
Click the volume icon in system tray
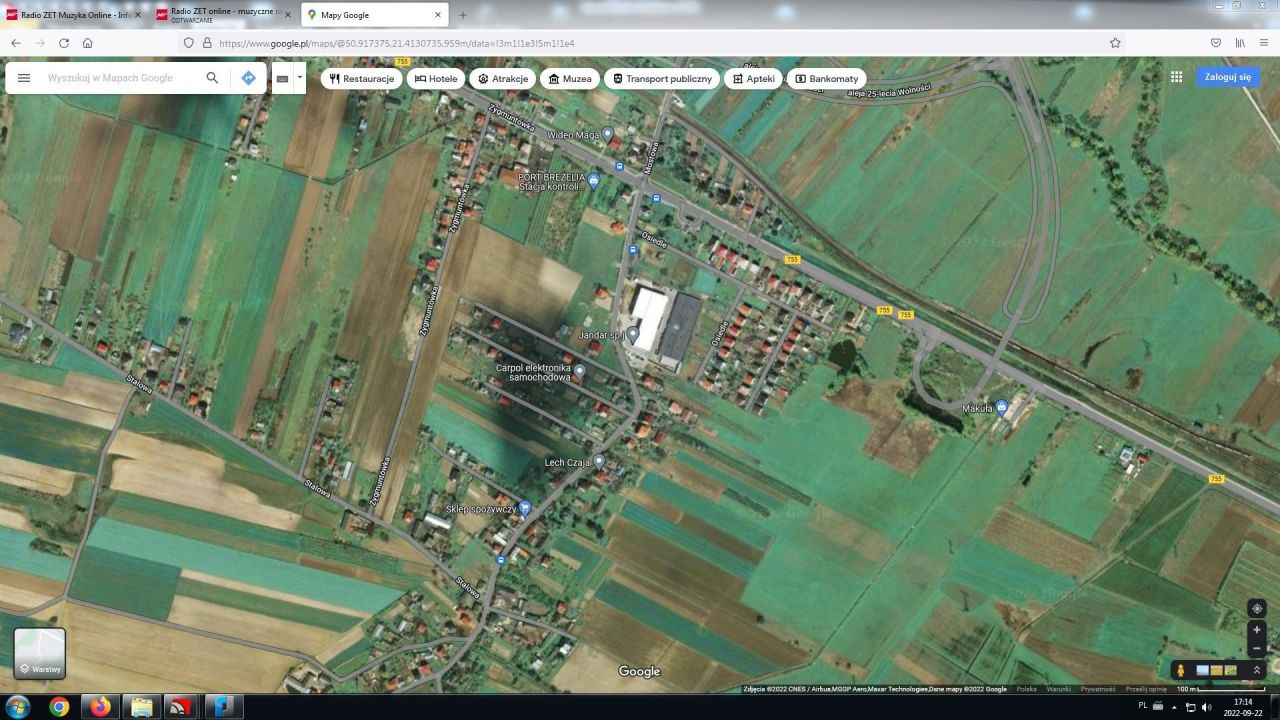pos(1207,707)
